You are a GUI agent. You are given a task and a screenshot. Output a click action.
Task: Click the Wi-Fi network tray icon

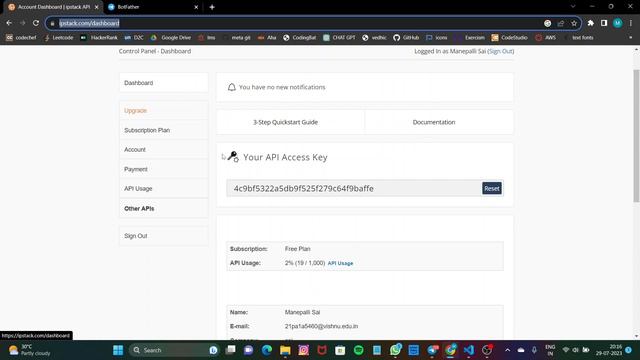[566, 350]
